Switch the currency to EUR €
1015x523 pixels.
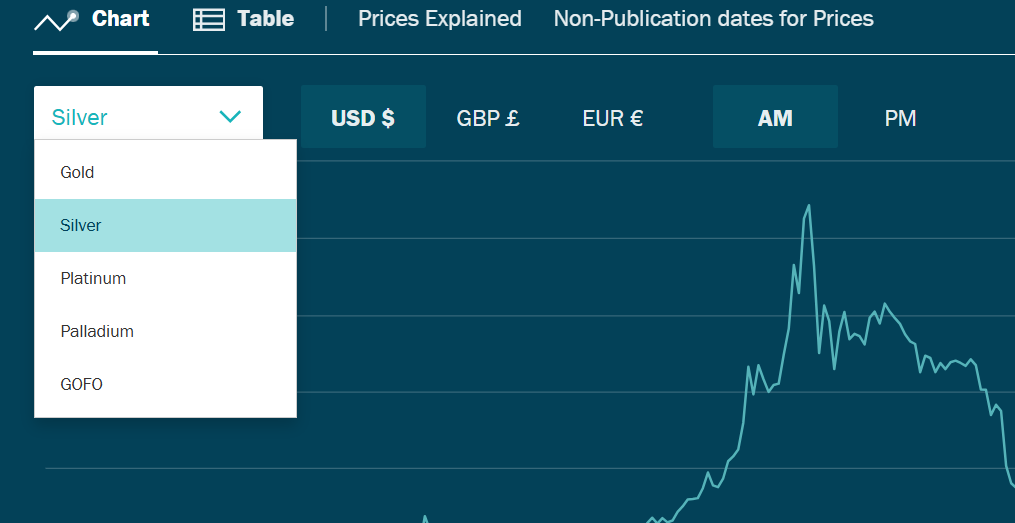coord(613,118)
